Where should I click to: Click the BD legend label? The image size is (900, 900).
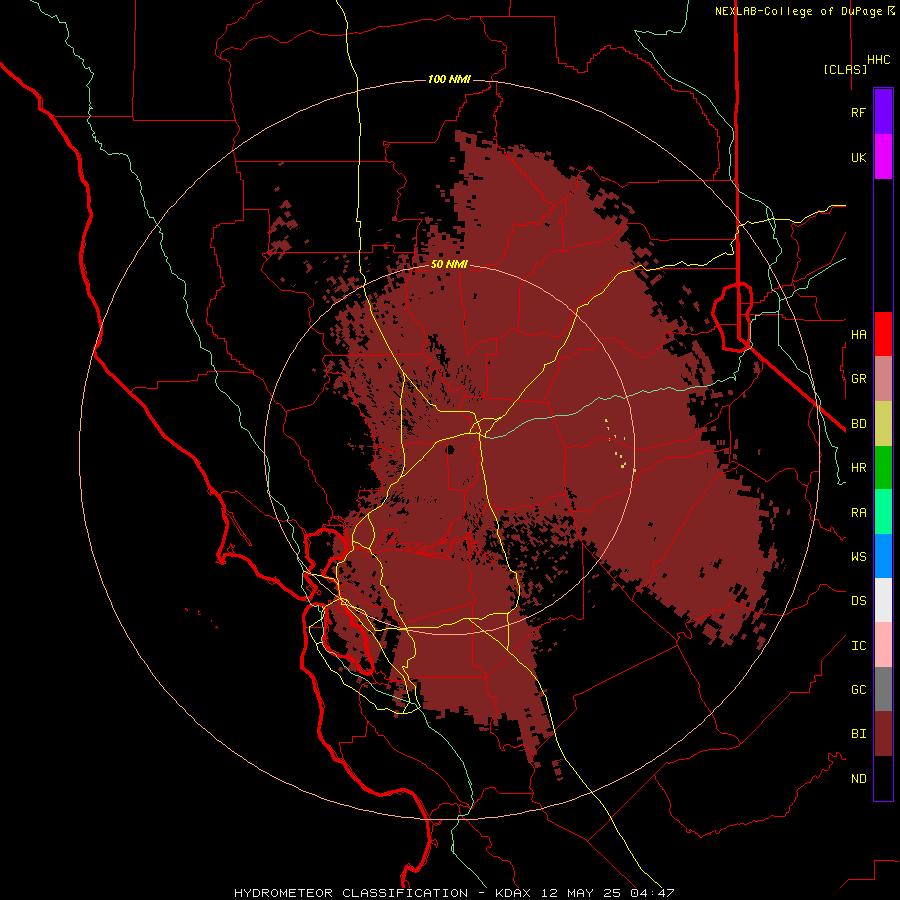click(x=858, y=424)
